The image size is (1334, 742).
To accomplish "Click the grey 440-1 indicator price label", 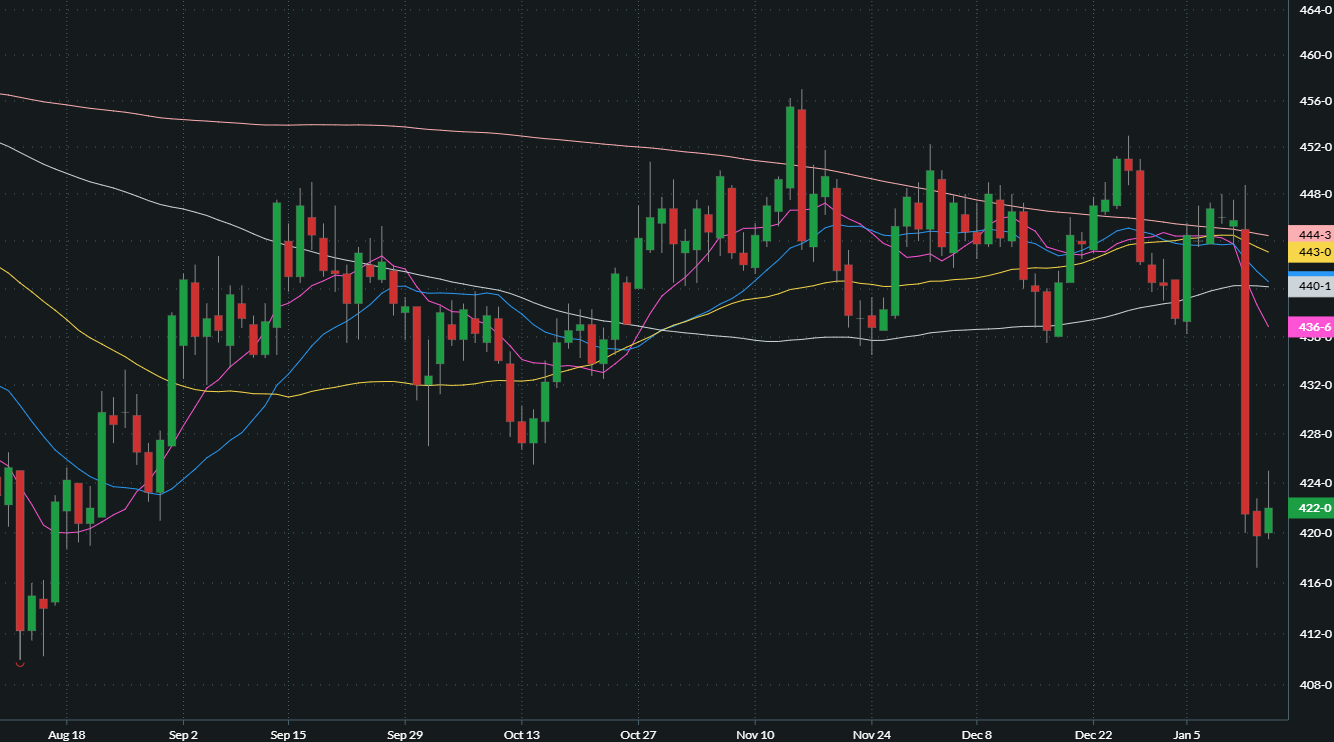I will (x=1312, y=286).
